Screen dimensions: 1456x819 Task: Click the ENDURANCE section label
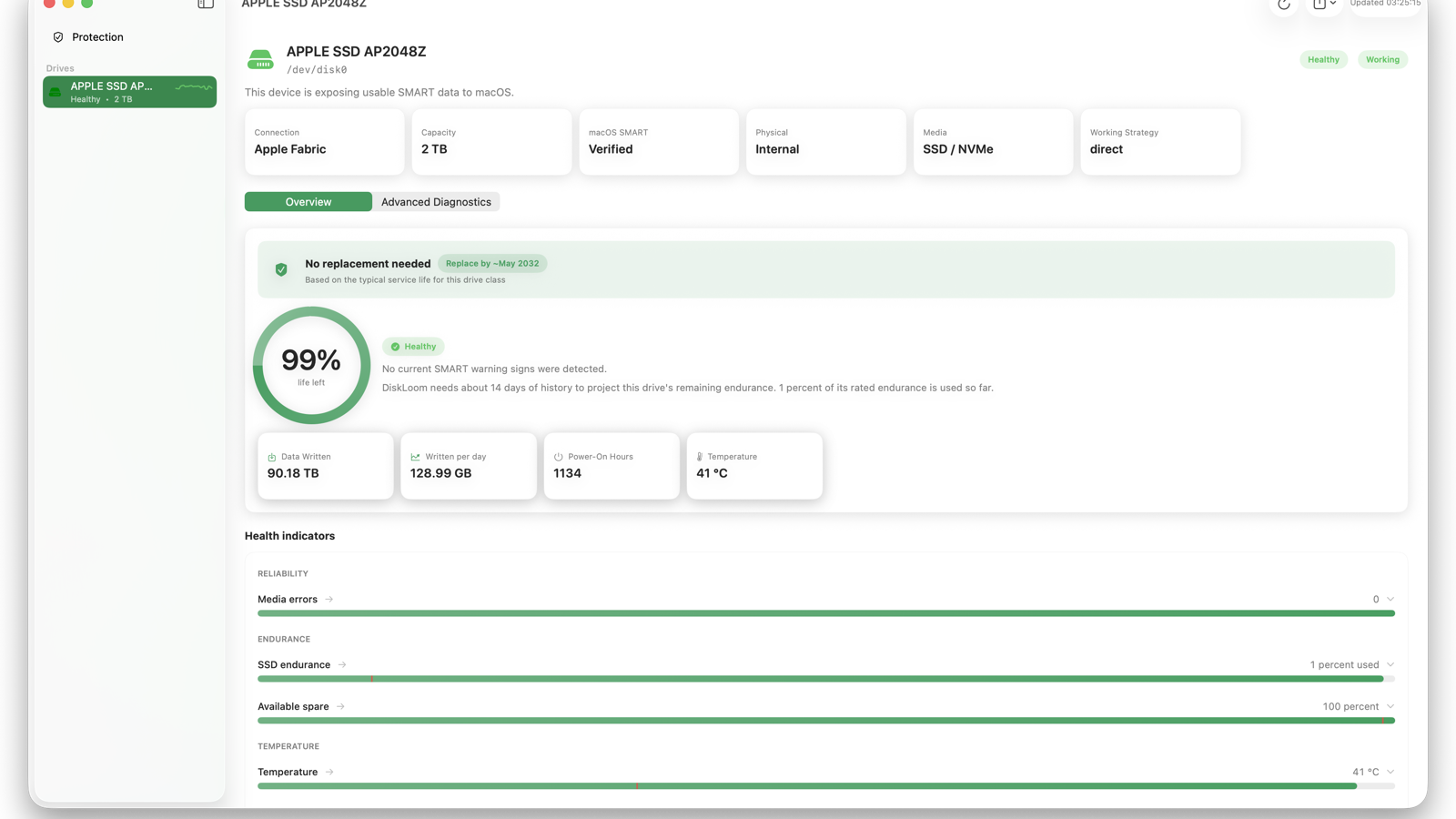[284, 640]
